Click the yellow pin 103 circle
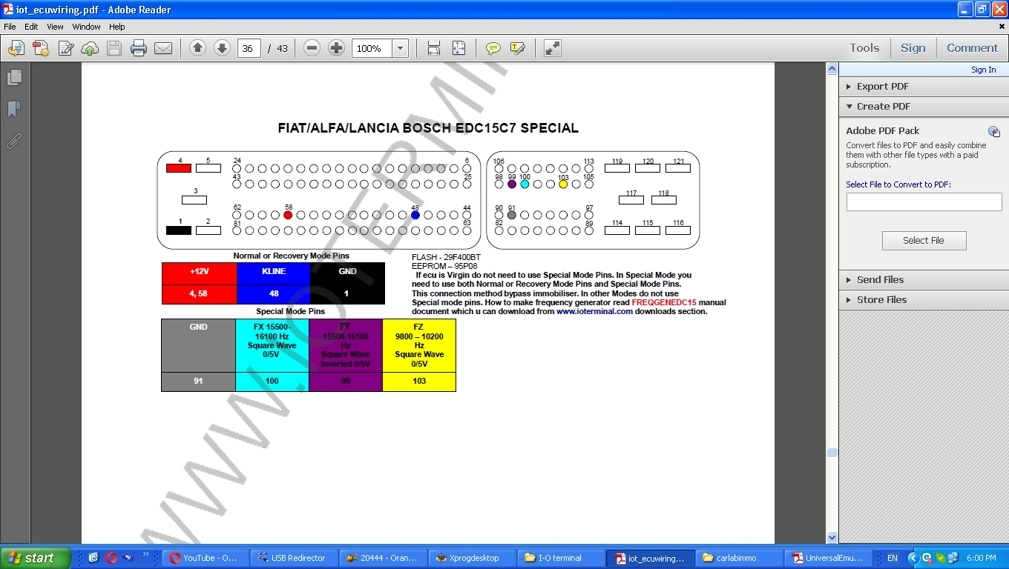This screenshot has width=1009, height=569. [563, 184]
